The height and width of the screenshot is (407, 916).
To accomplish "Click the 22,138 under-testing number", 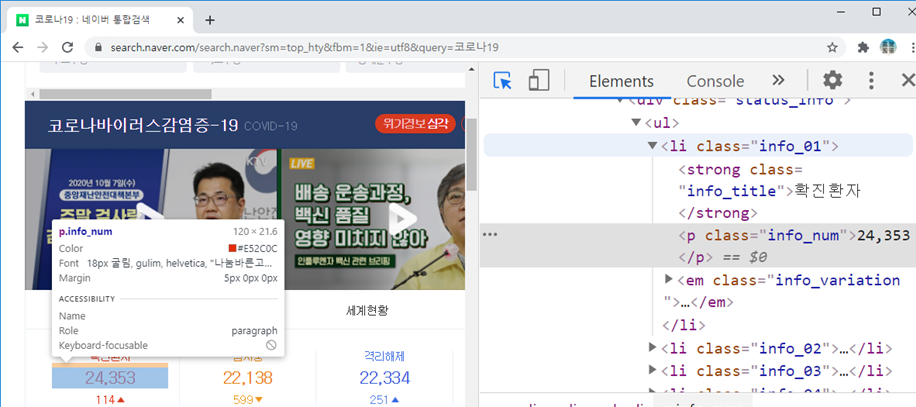I will click(247, 378).
